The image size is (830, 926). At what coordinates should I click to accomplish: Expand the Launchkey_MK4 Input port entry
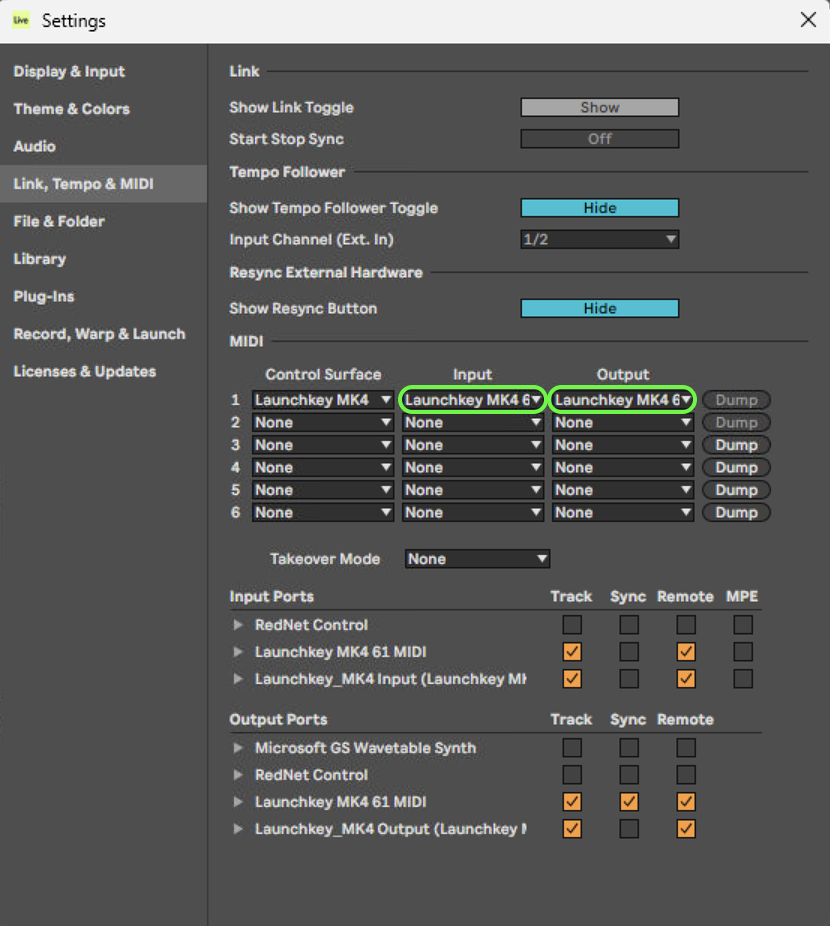coord(238,679)
